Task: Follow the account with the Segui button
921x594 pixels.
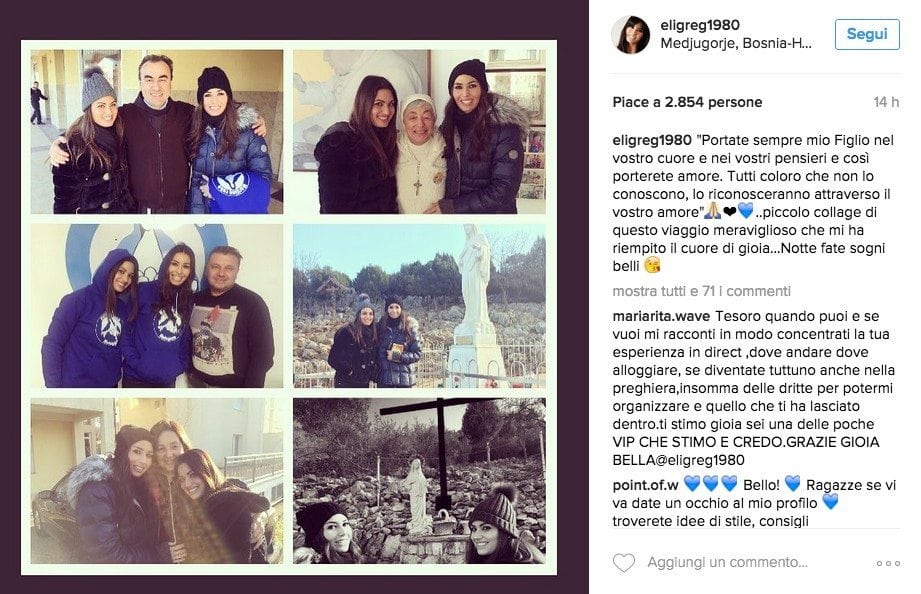Action: pos(867,34)
